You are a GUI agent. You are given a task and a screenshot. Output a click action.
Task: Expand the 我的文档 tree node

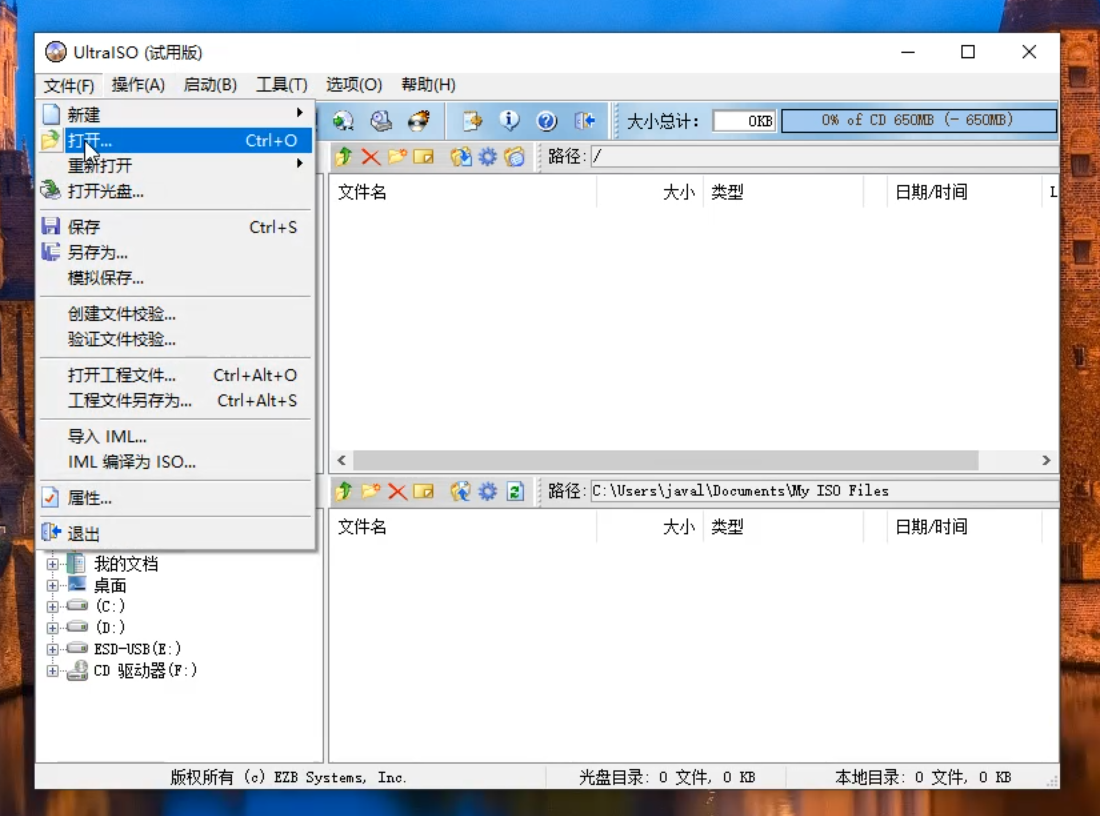[53, 563]
